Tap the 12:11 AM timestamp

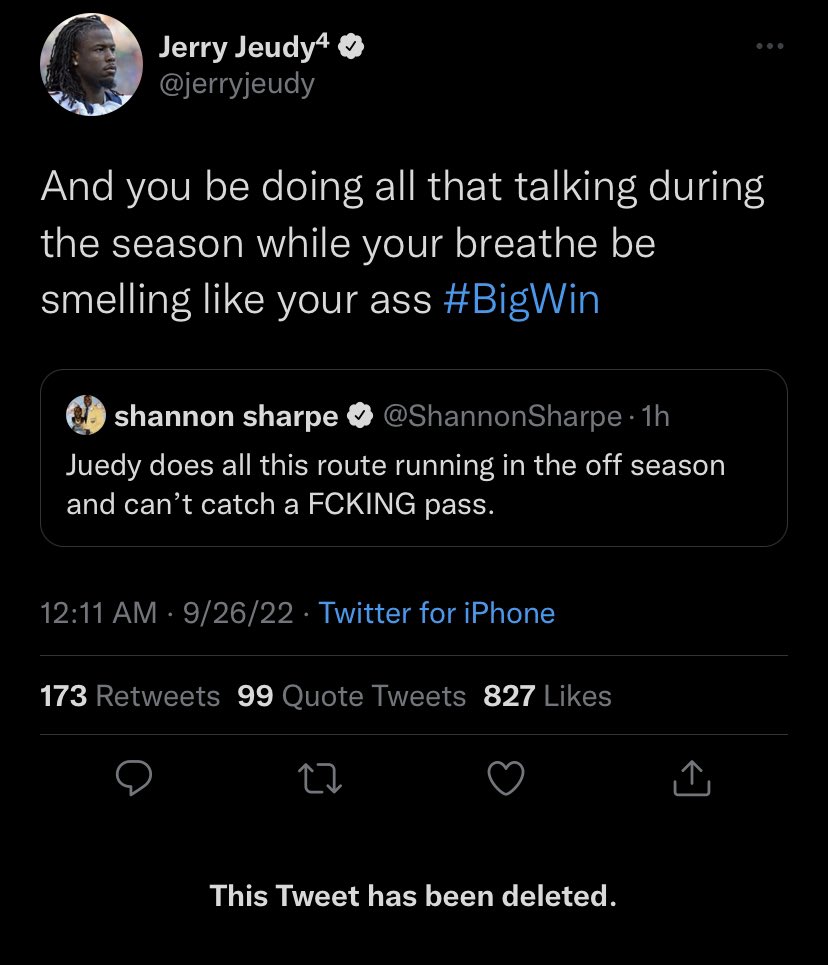tap(98, 612)
